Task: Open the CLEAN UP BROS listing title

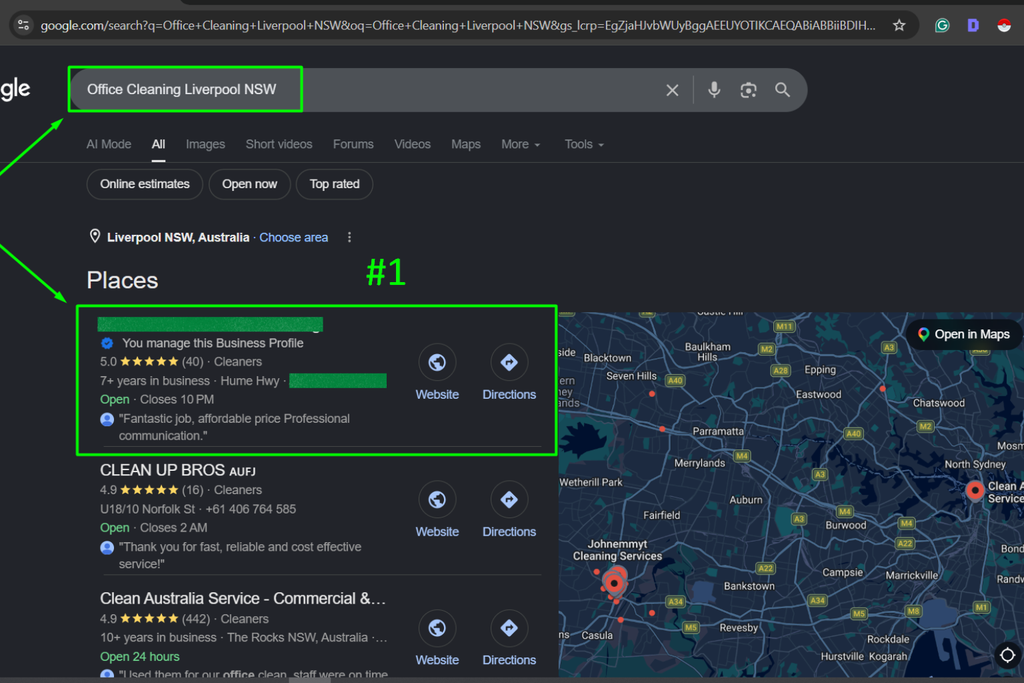Action: (x=178, y=470)
